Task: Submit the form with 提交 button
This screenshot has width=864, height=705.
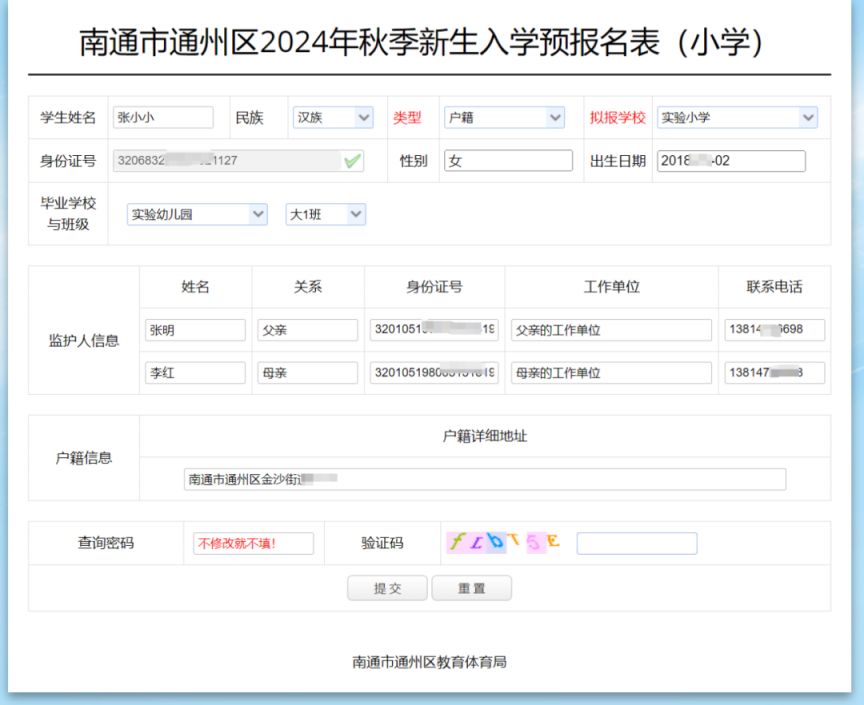Action: tap(387, 588)
